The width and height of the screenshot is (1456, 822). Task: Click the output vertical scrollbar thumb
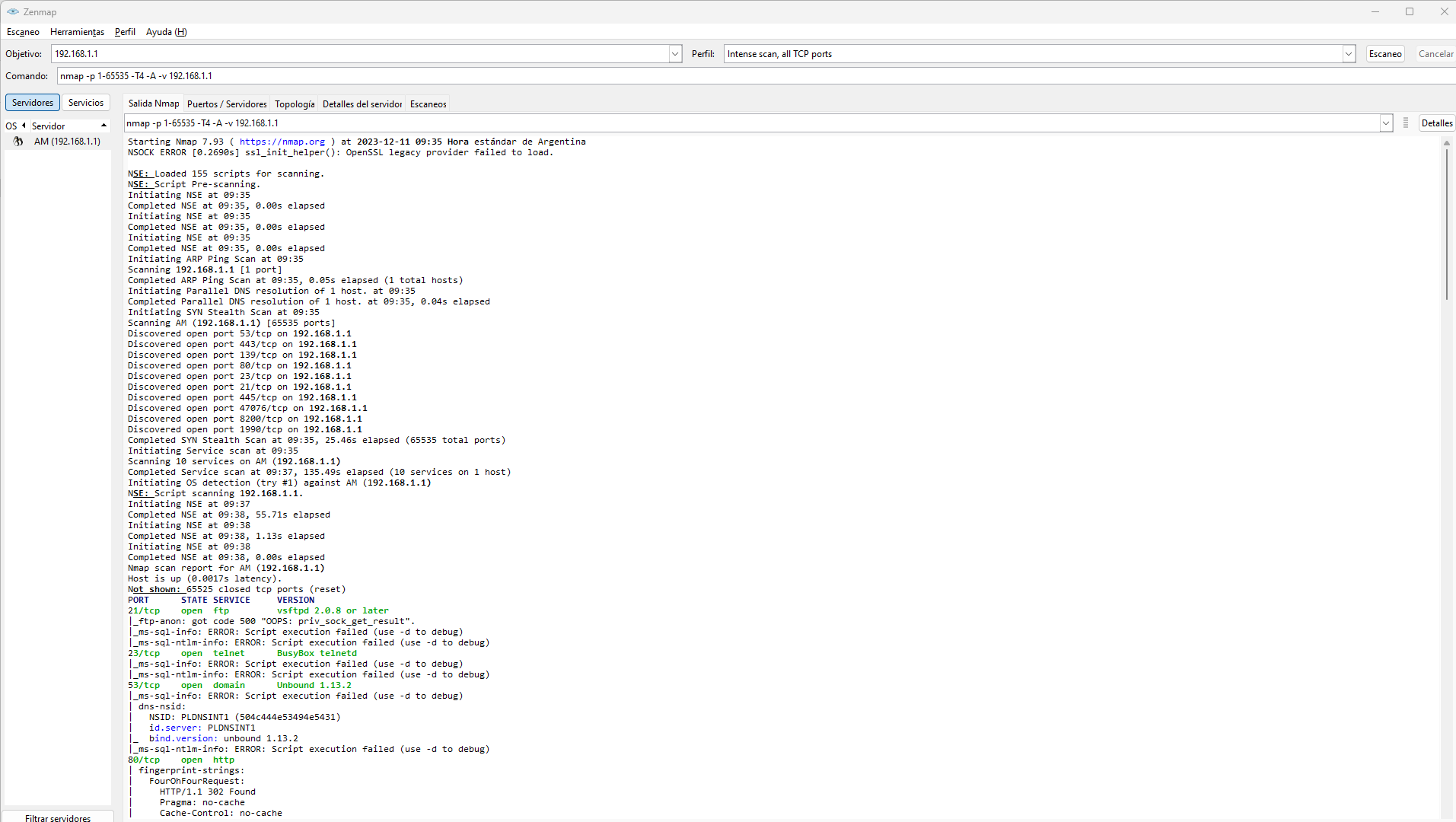click(1447, 225)
